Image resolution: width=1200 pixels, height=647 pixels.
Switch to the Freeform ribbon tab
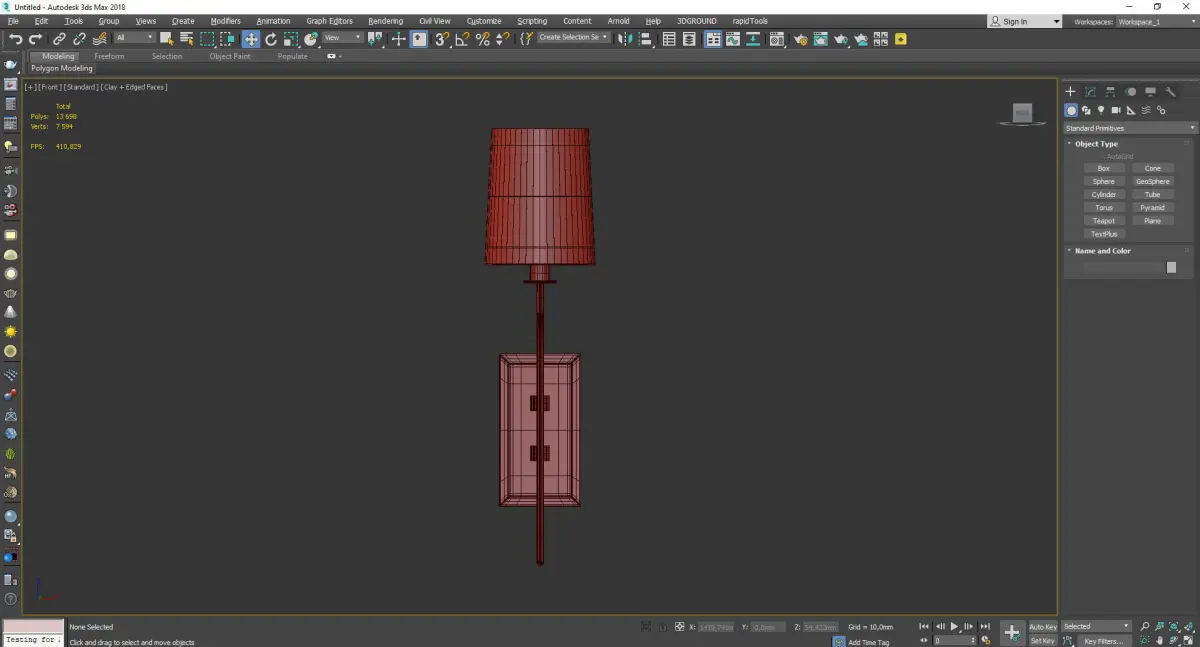109,56
